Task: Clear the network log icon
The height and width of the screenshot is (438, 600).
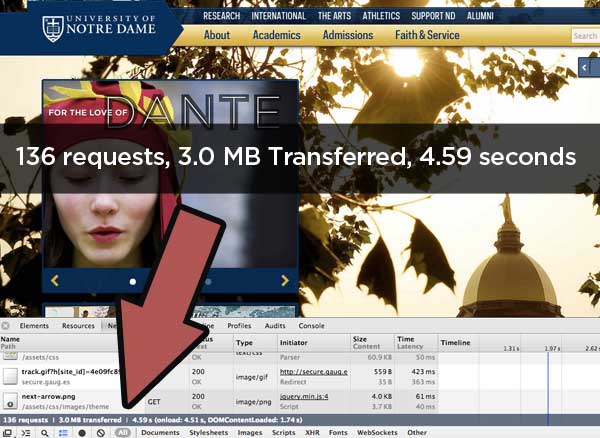Action: (101, 433)
